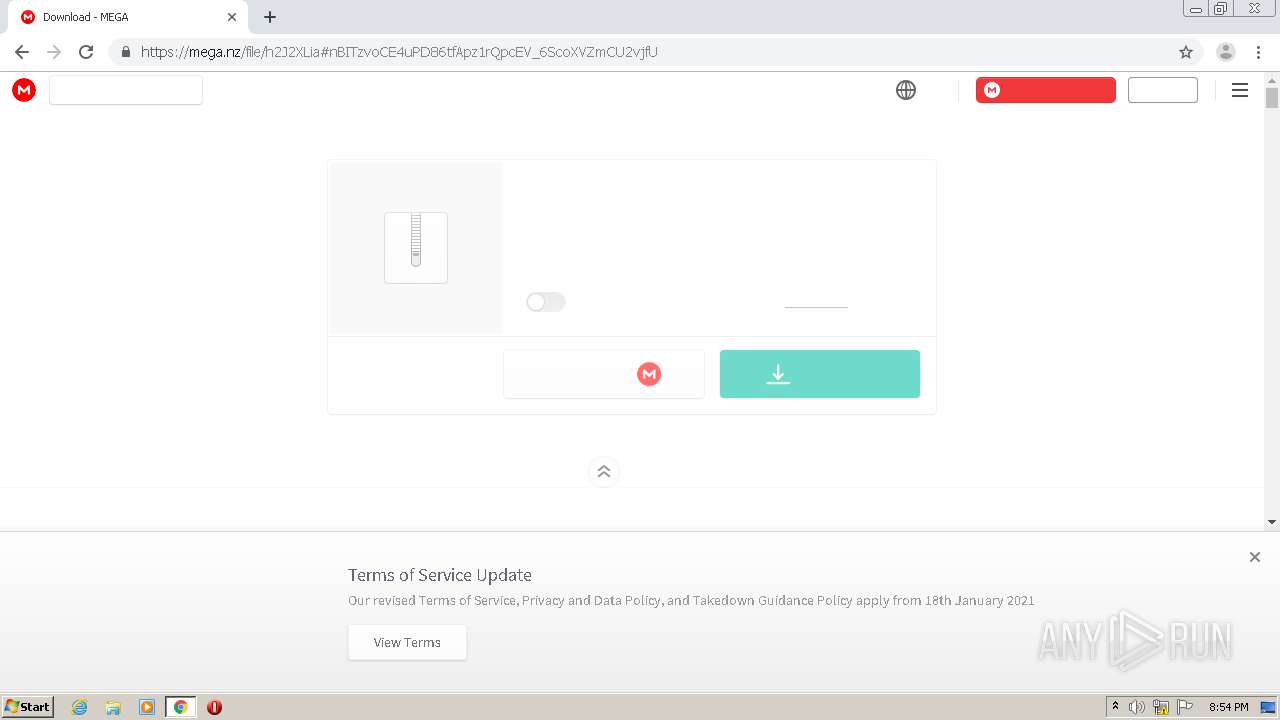Open the language globe selector
This screenshot has width=1280, height=720.
(x=906, y=90)
